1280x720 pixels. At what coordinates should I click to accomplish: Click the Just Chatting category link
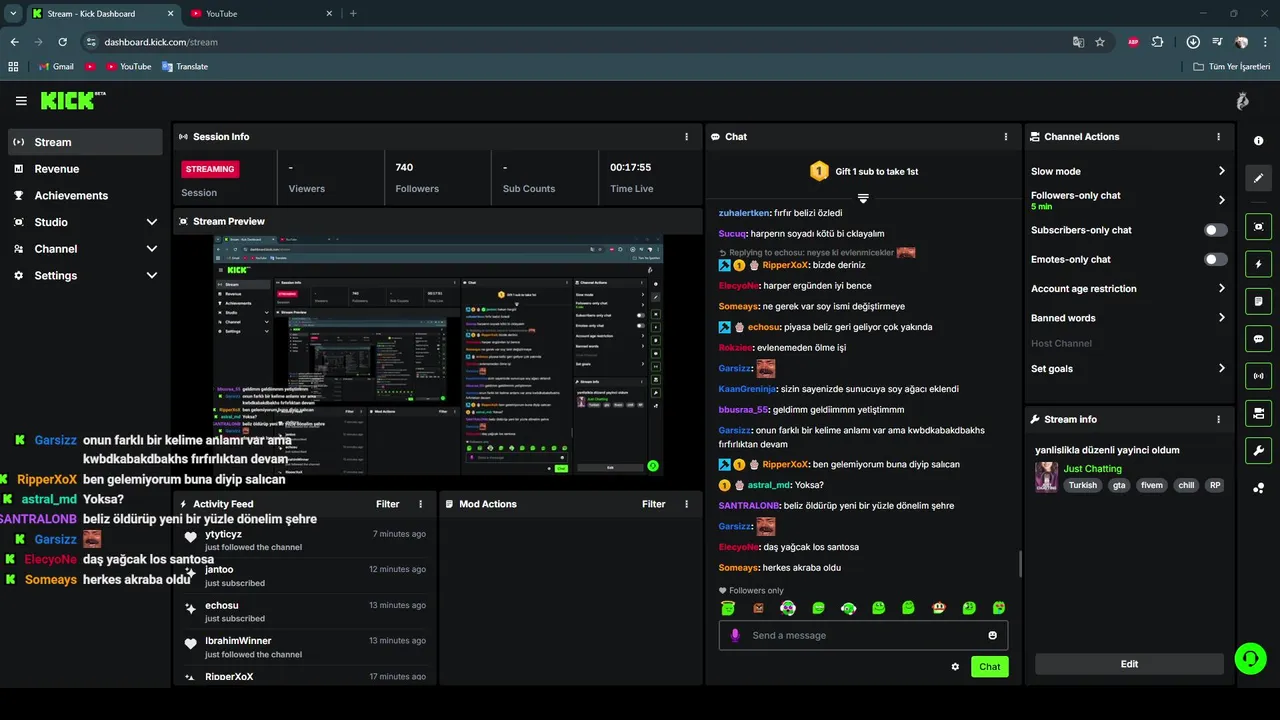click(1092, 469)
